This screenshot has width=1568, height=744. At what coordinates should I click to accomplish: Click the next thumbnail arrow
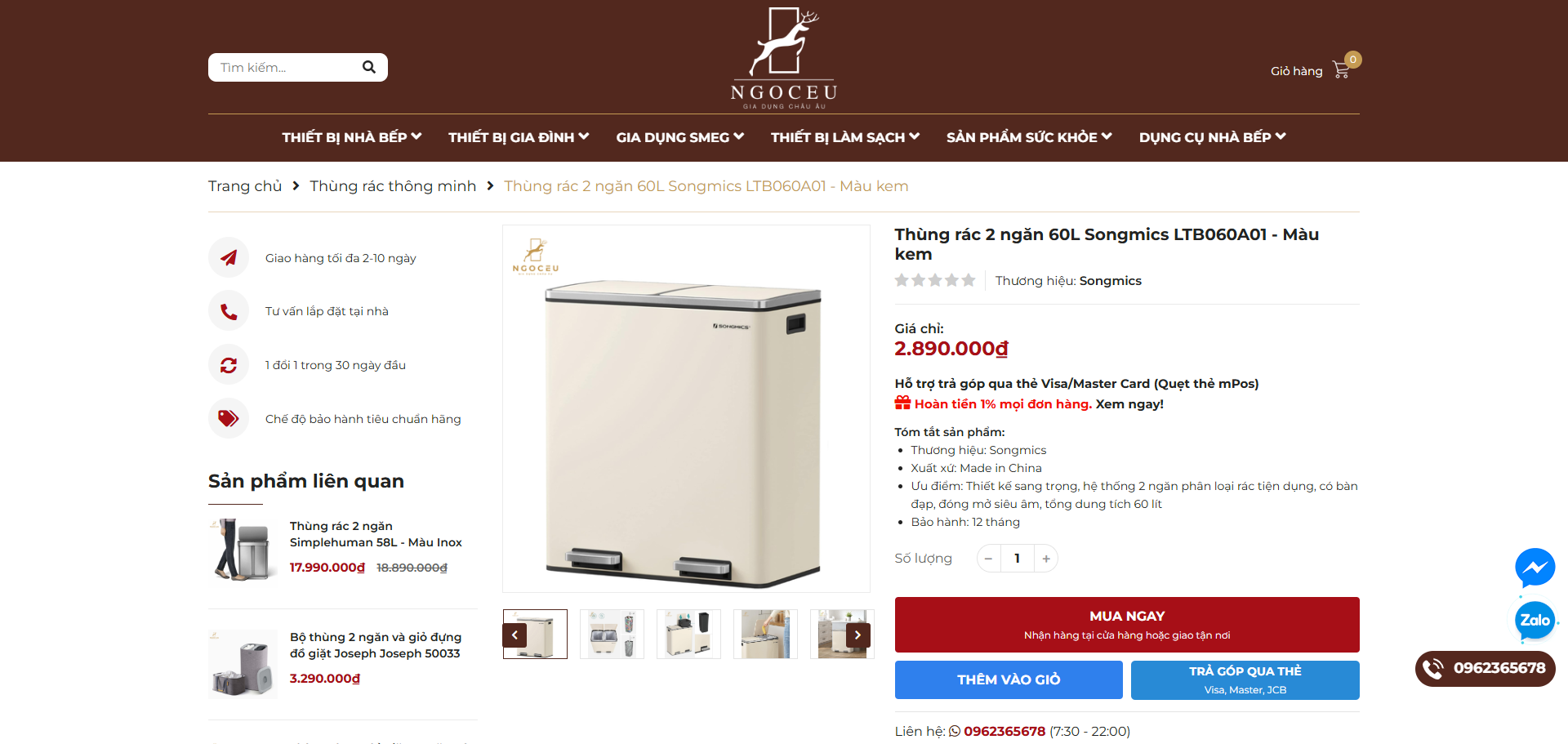coord(857,635)
